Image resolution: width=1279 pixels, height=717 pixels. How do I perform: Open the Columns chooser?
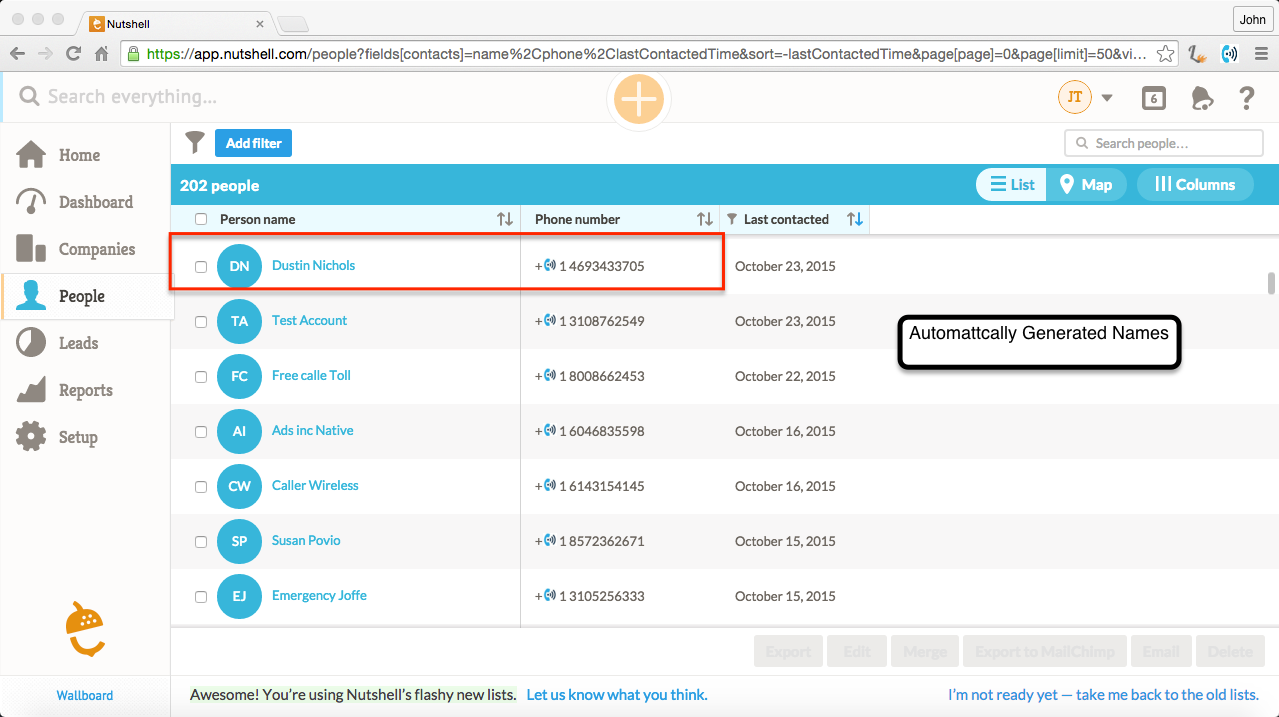tap(1194, 185)
